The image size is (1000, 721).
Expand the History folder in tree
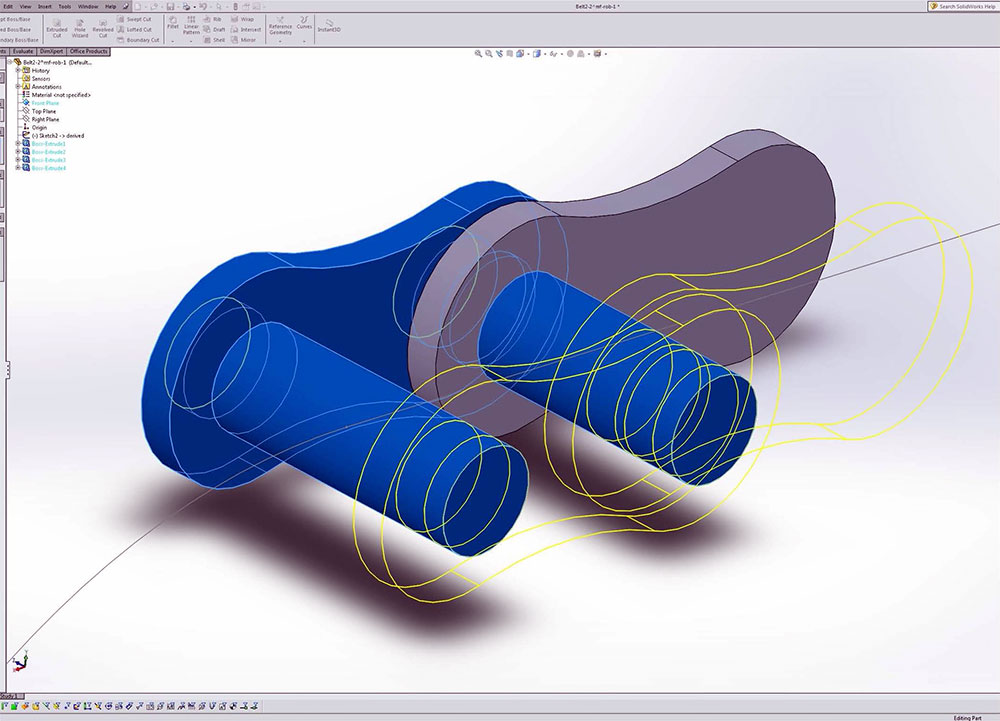point(18,71)
